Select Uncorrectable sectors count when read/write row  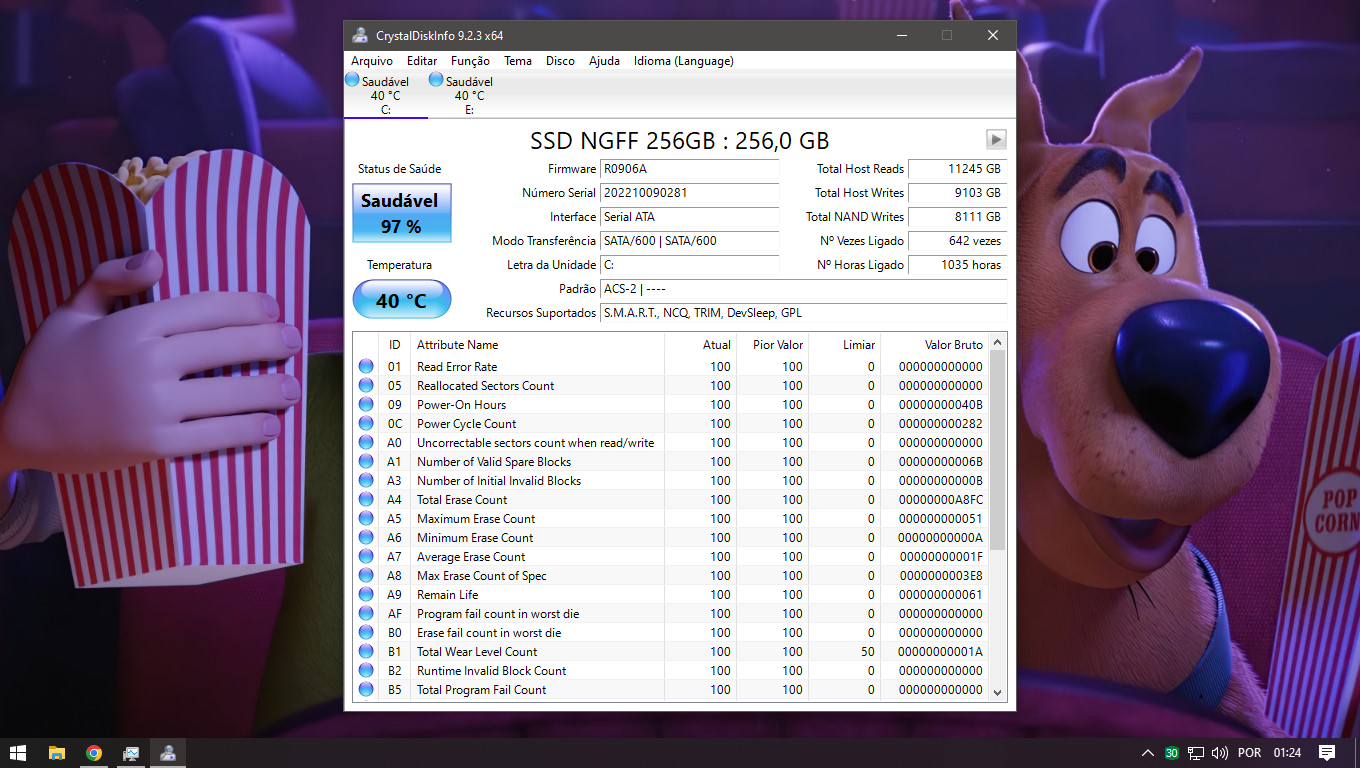pos(670,443)
